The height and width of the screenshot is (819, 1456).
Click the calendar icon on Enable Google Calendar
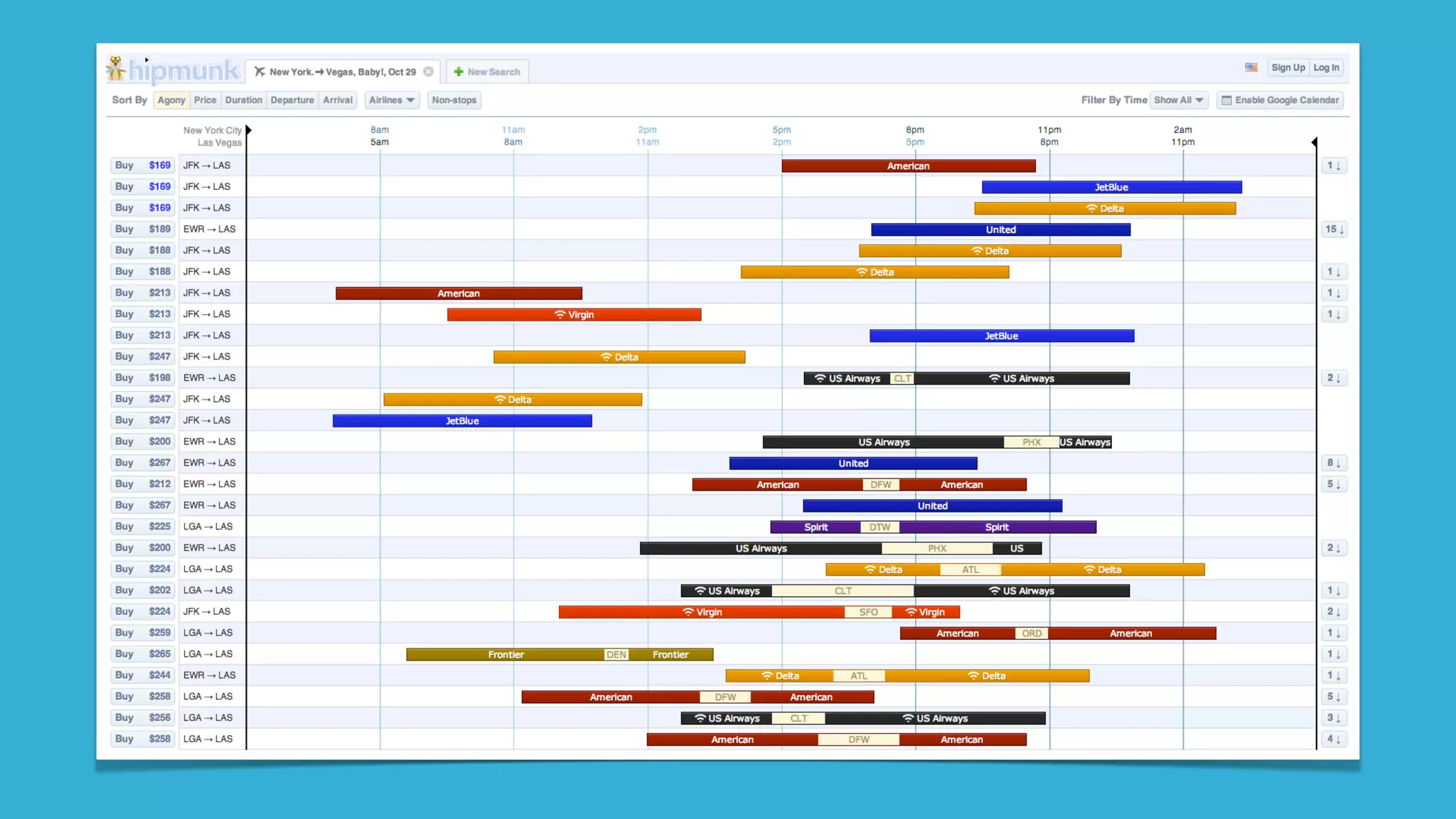tap(1226, 100)
